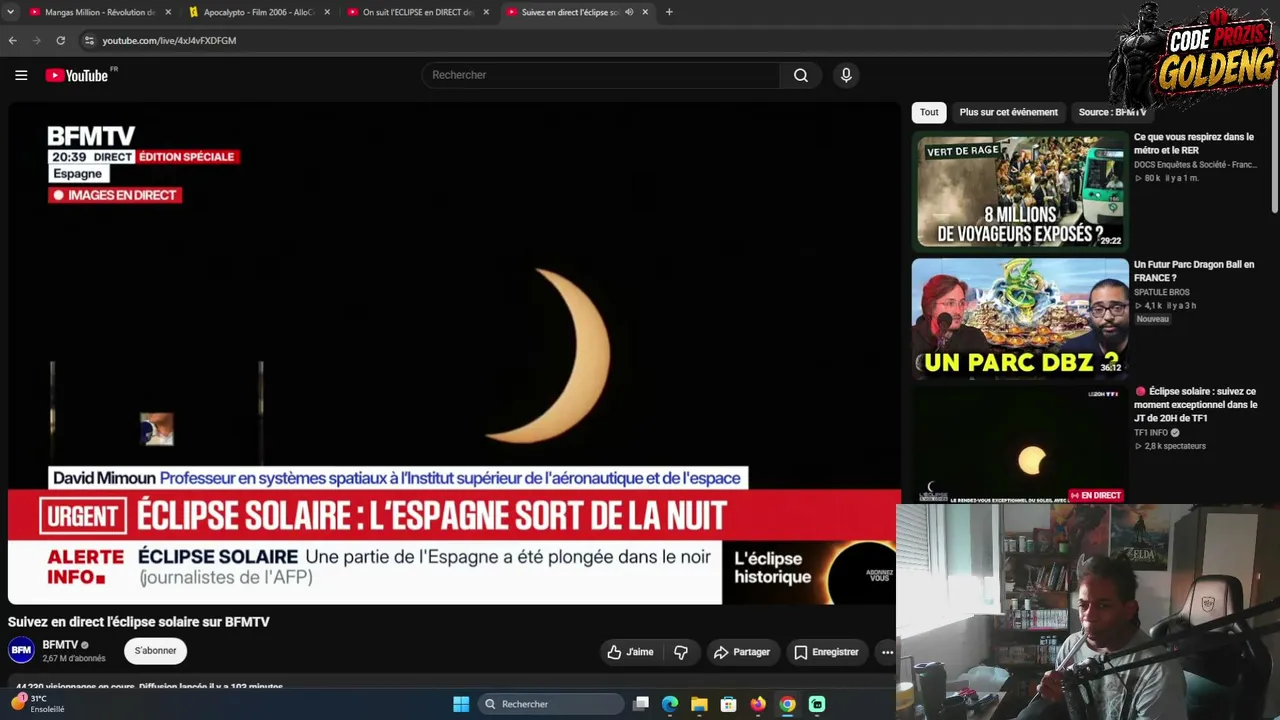Click the video title Suivez en direct l'éclipse
Viewport: 1280px width, 720px height.
click(x=139, y=622)
